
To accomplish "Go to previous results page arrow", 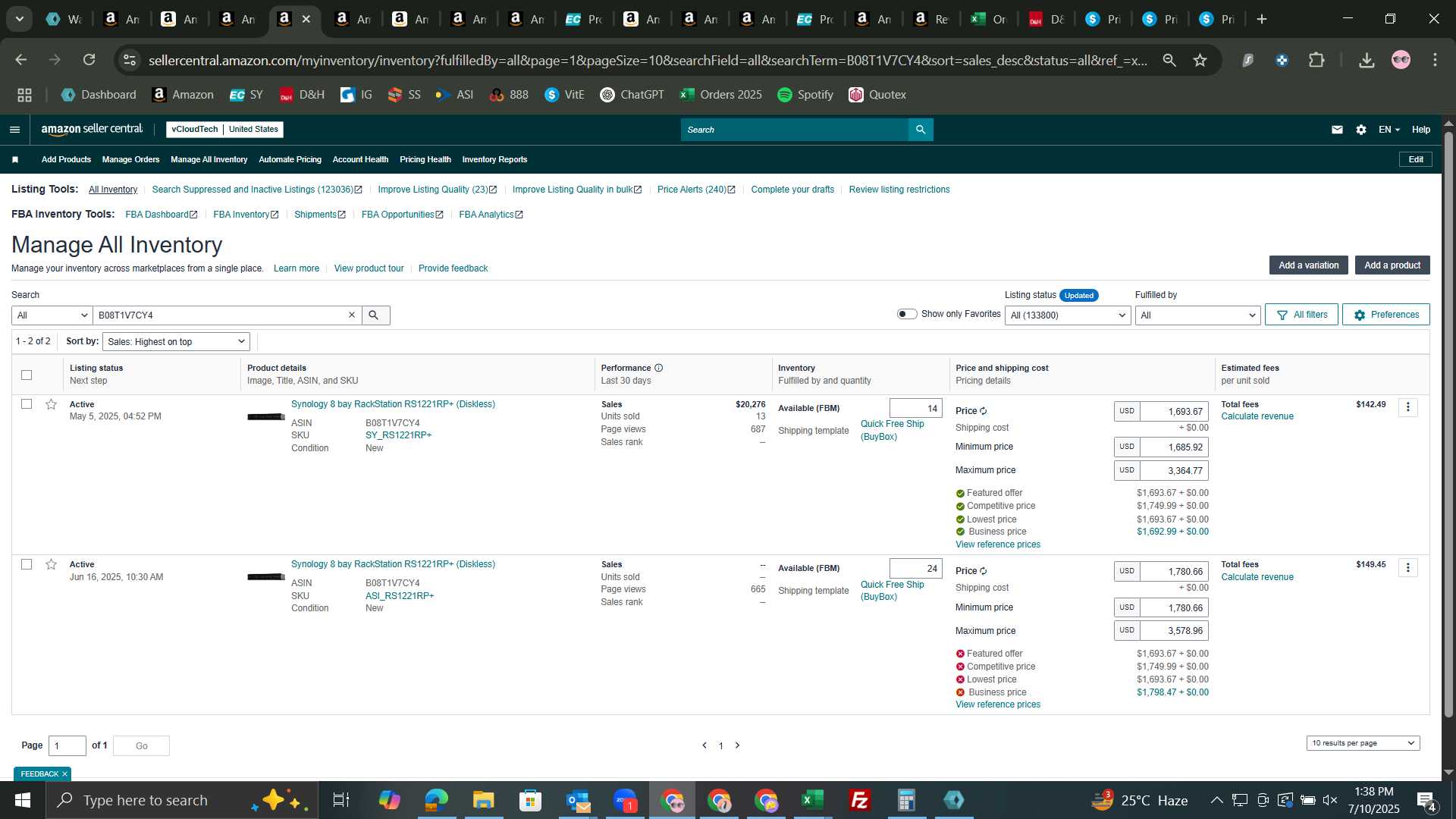I will tap(704, 746).
